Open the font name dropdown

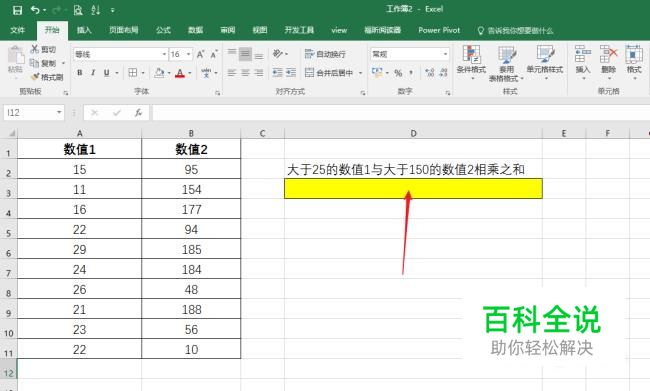point(164,54)
